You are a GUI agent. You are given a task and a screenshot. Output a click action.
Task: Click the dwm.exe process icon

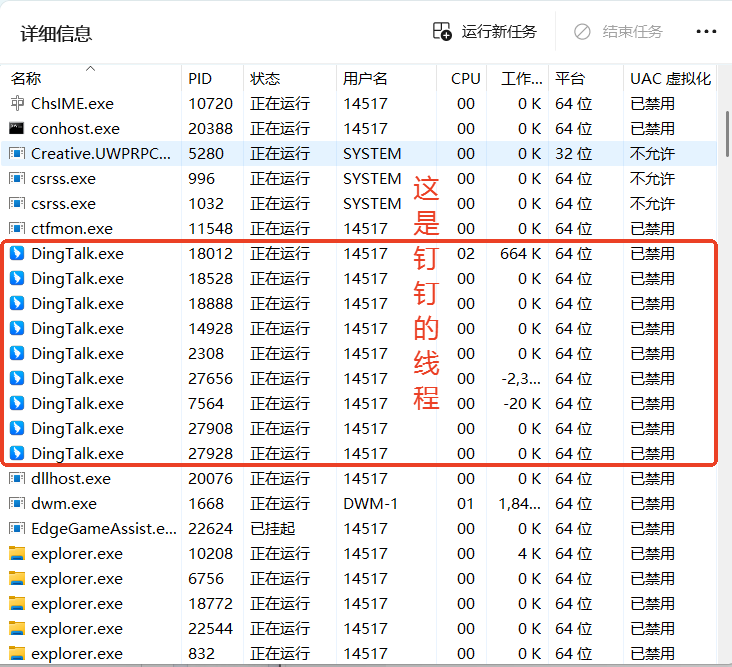coord(17,503)
